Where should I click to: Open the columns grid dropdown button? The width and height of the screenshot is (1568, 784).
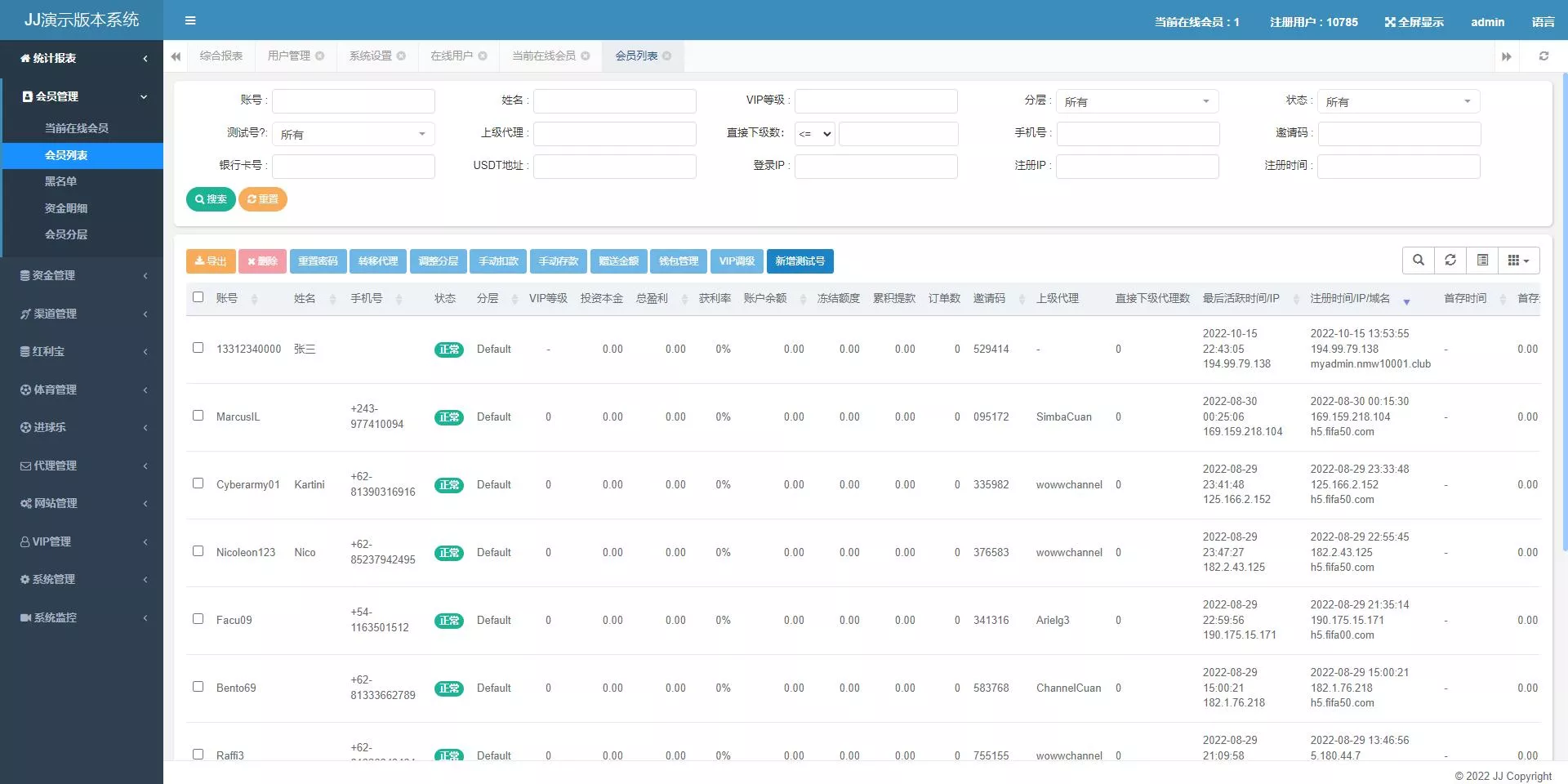coord(1518,261)
